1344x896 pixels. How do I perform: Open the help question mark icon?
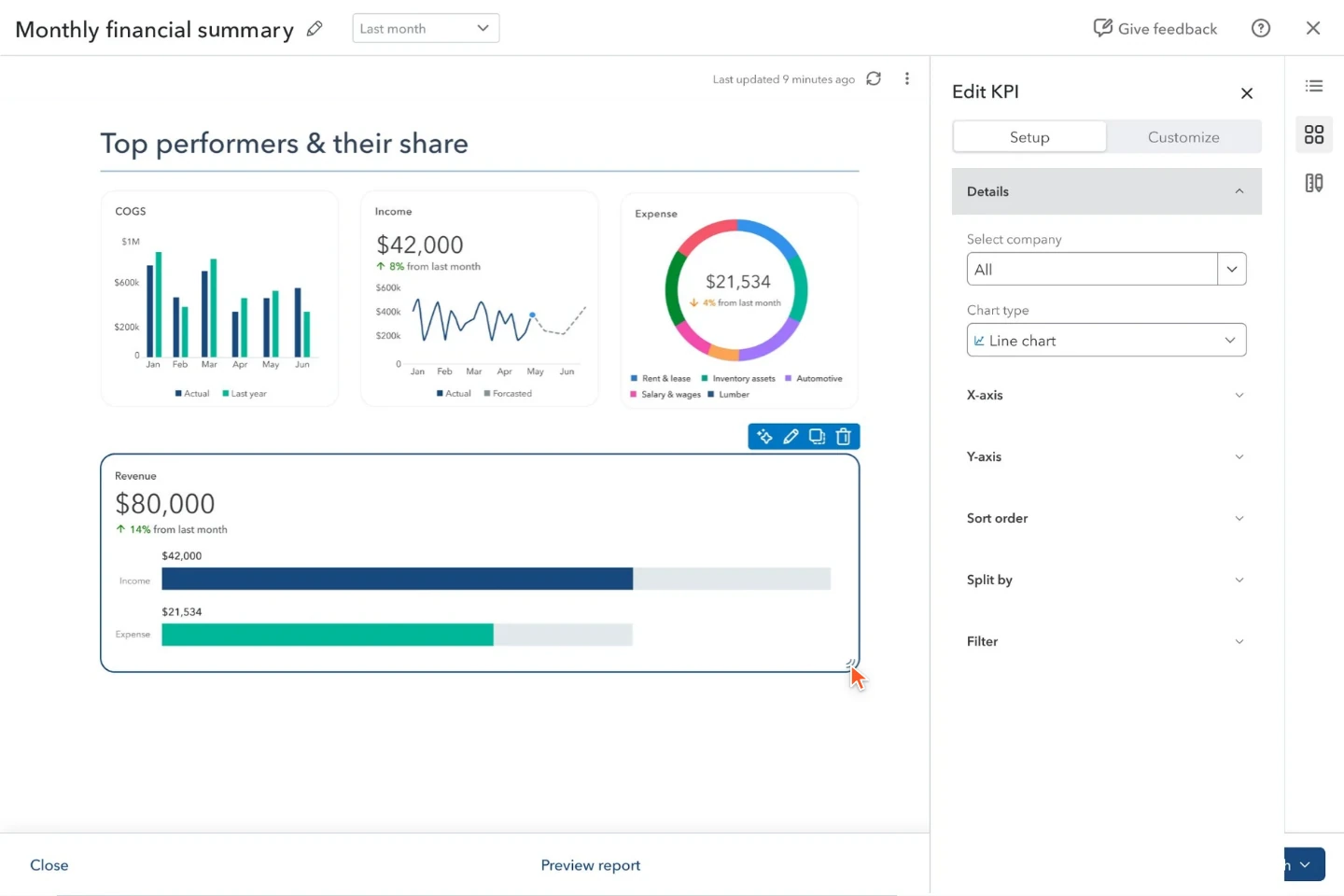(1261, 28)
